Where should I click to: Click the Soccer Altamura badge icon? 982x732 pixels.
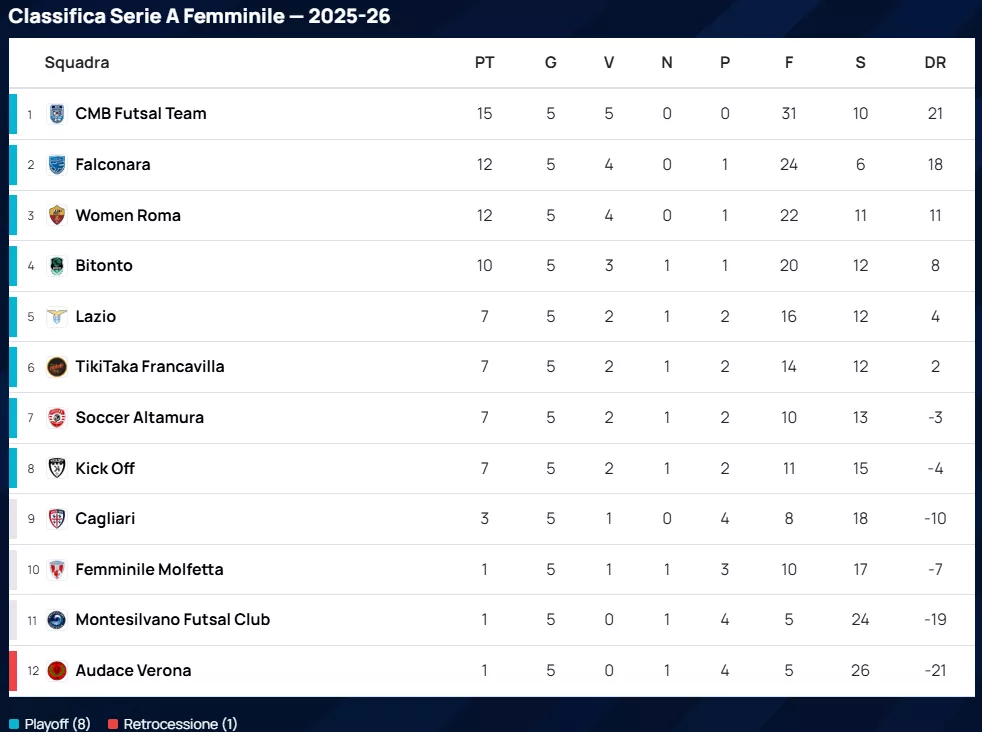pyautogui.click(x=57, y=417)
